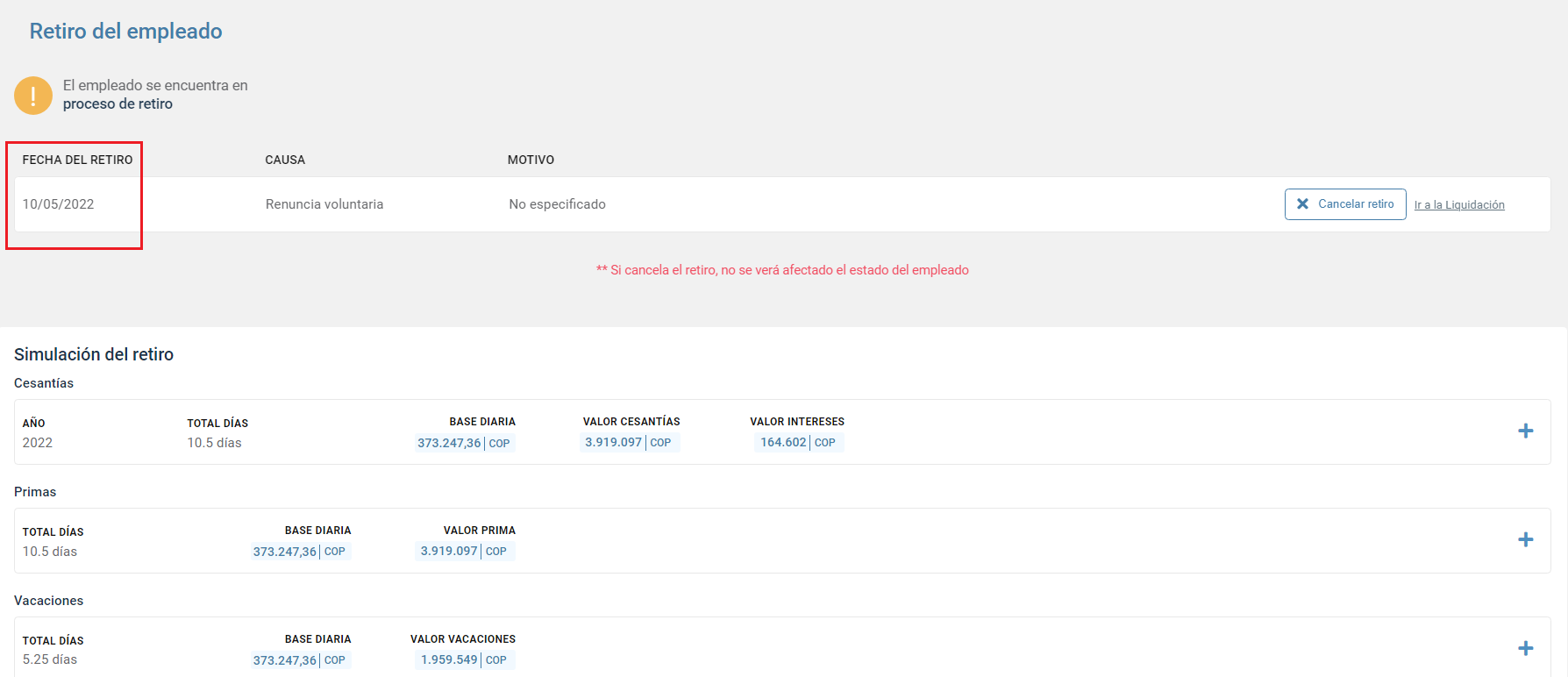The width and height of the screenshot is (1568, 677).
Task: Click the No especificado motive value
Action: tap(557, 204)
